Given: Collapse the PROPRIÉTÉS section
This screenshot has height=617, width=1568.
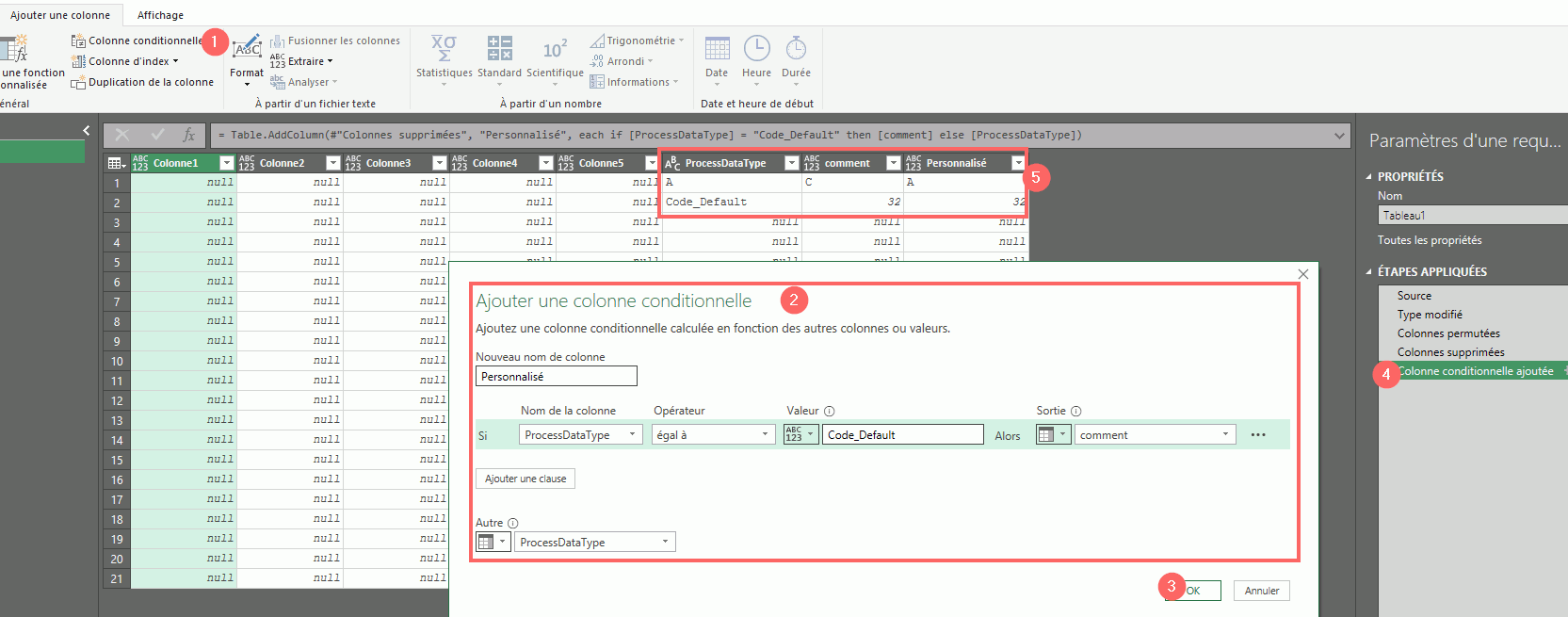Looking at the screenshot, I should coord(1369,176).
